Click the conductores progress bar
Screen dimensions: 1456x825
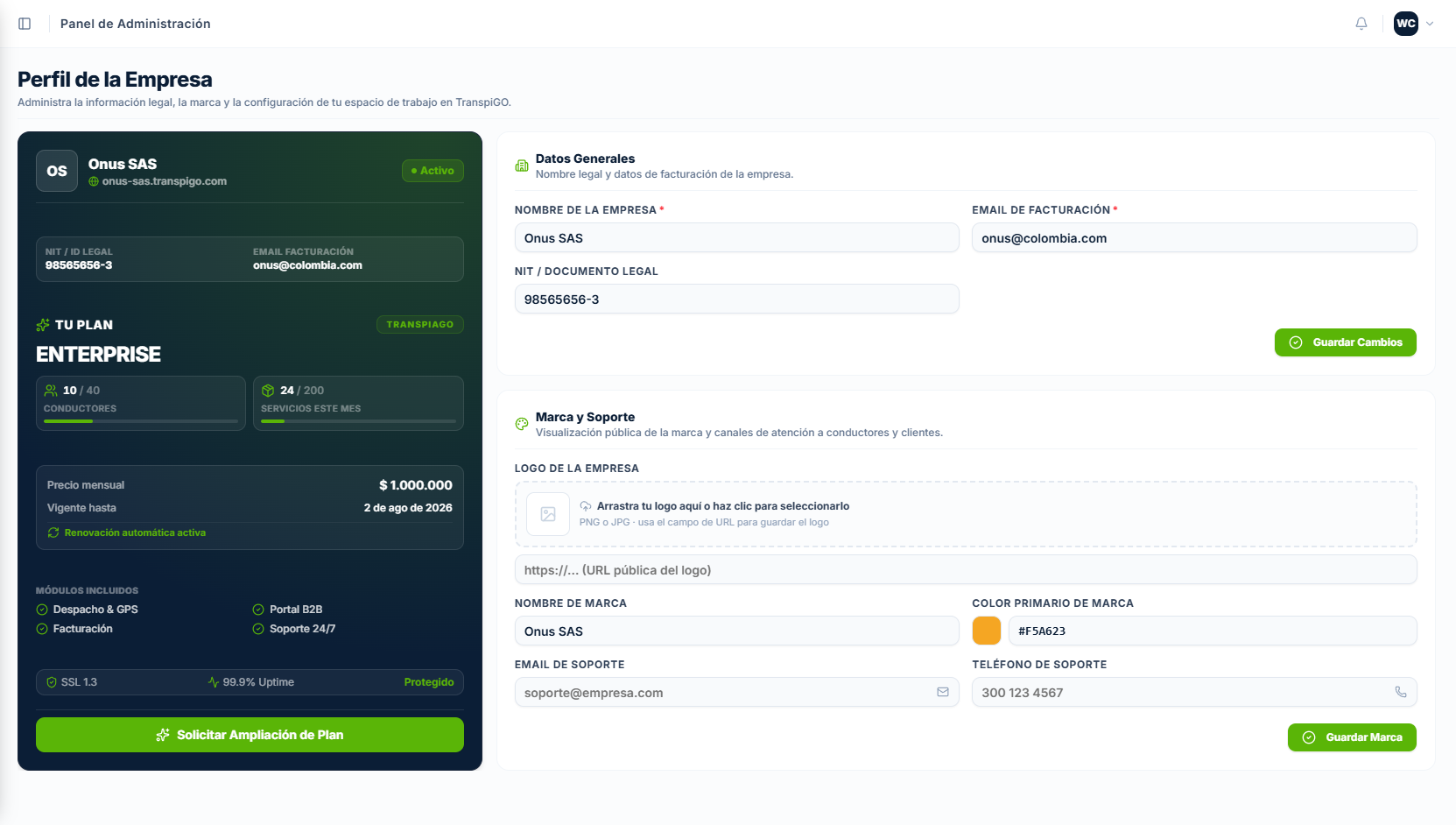141,421
